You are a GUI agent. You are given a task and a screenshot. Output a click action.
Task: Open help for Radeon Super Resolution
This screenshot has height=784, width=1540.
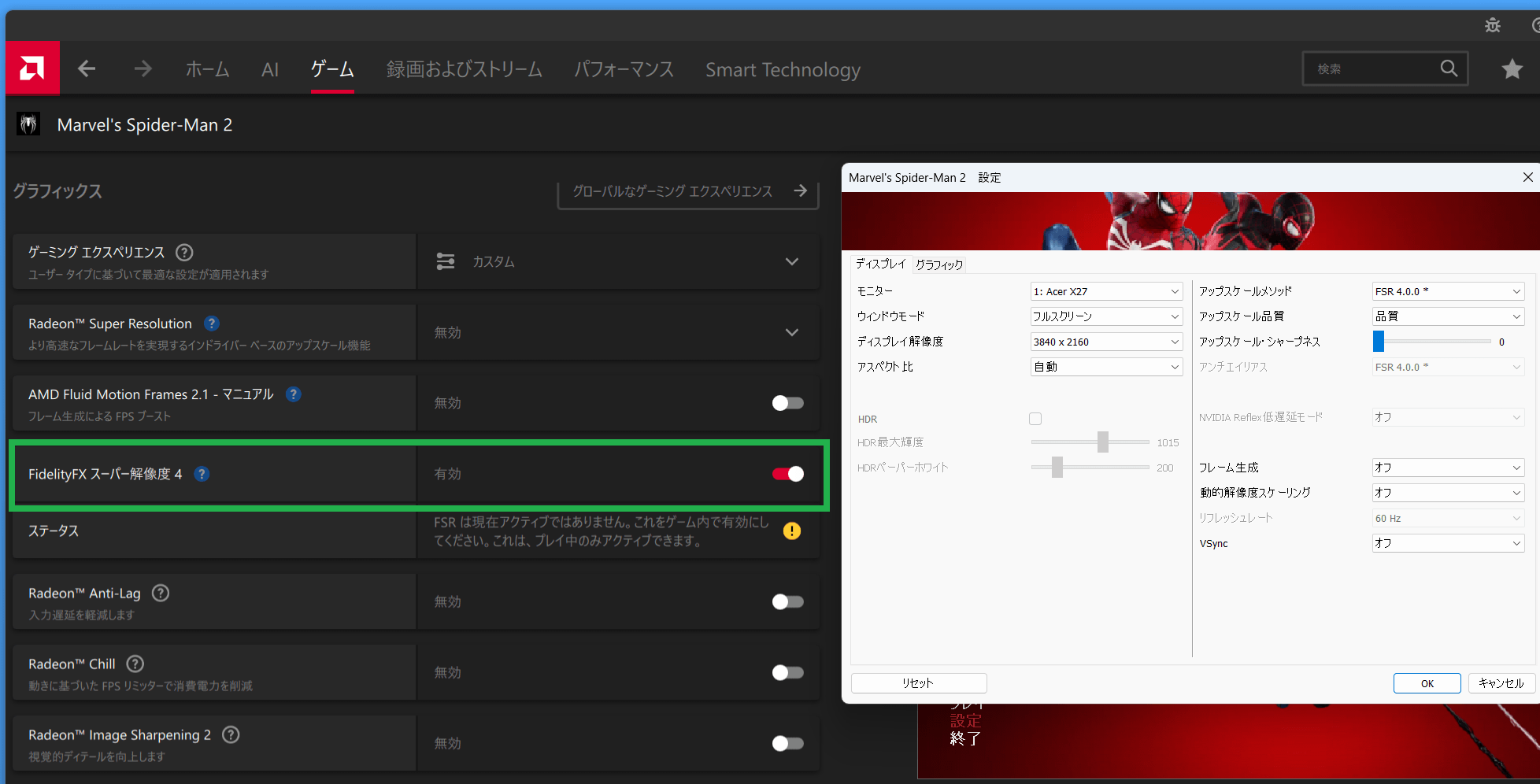(212, 324)
